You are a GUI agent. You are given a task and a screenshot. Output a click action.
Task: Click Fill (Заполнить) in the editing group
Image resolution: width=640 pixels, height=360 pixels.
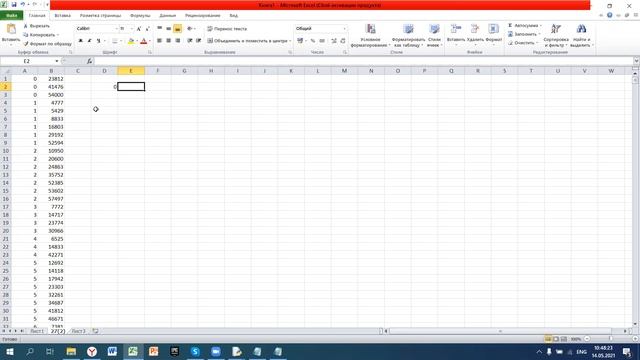(x=524, y=34)
